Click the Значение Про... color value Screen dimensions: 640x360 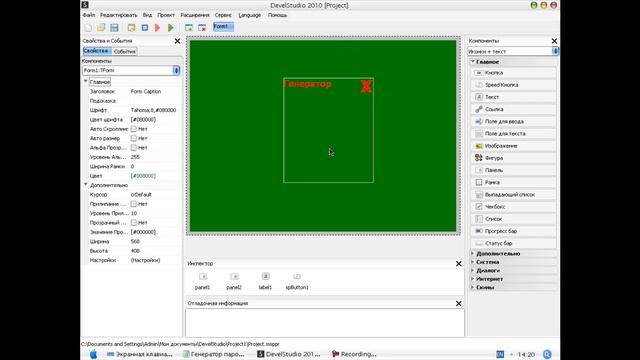point(143,232)
